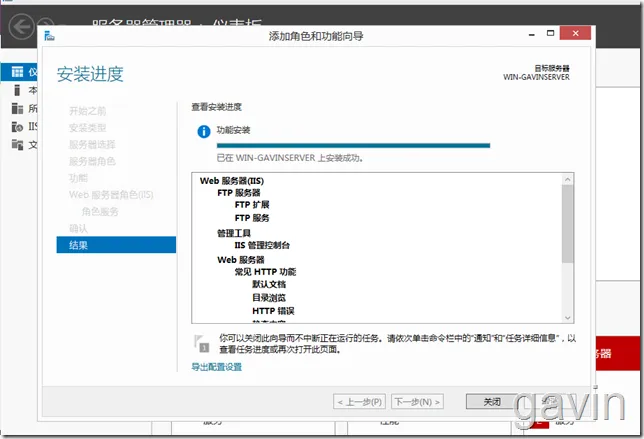Select the Local Server icon in sidebar
The width and height of the screenshot is (644, 439).
pyautogui.click(x=17, y=90)
